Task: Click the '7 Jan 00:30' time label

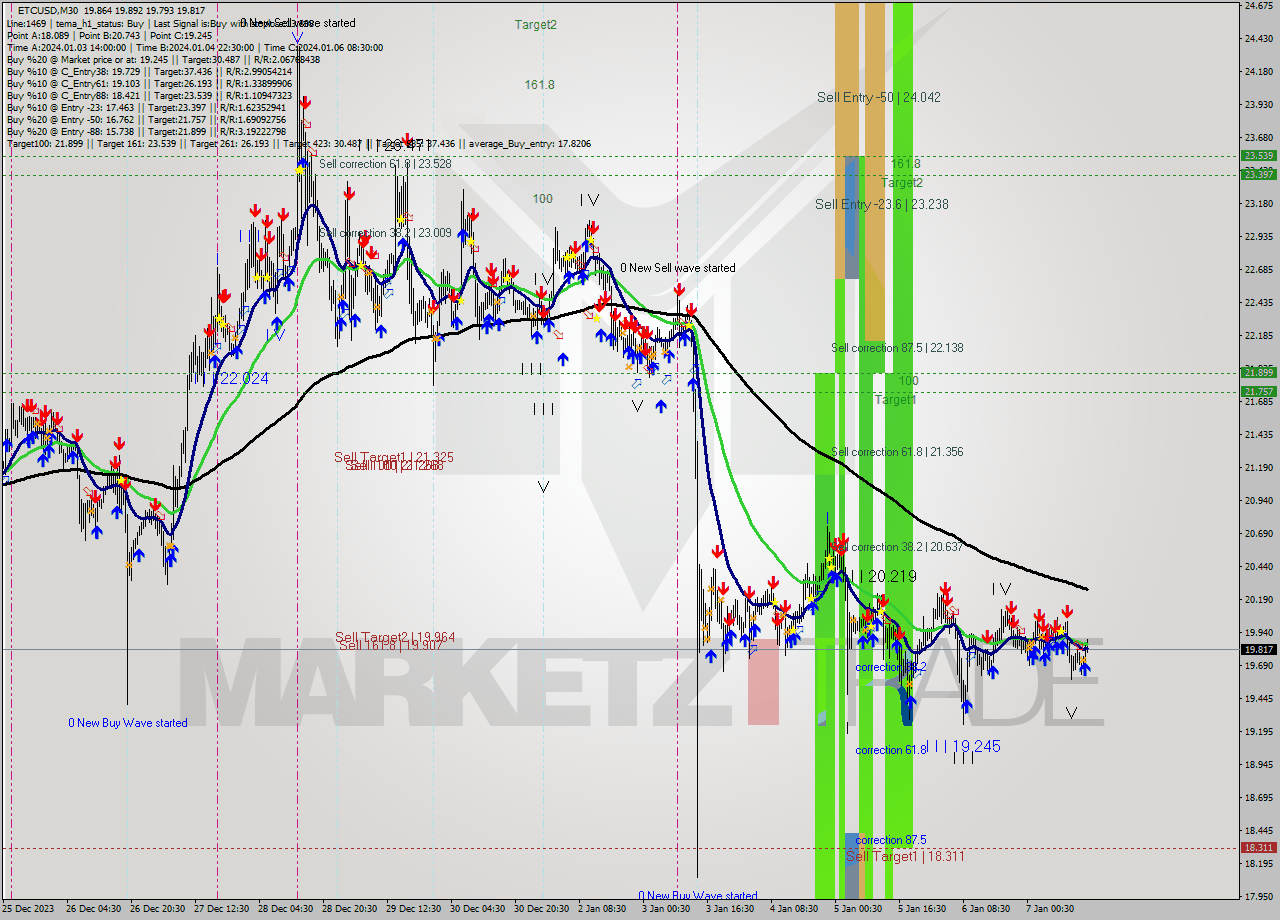Action: click(x=1050, y=909)
